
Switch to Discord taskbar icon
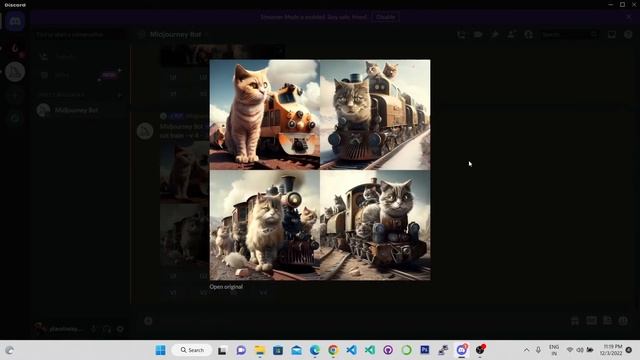462,350
